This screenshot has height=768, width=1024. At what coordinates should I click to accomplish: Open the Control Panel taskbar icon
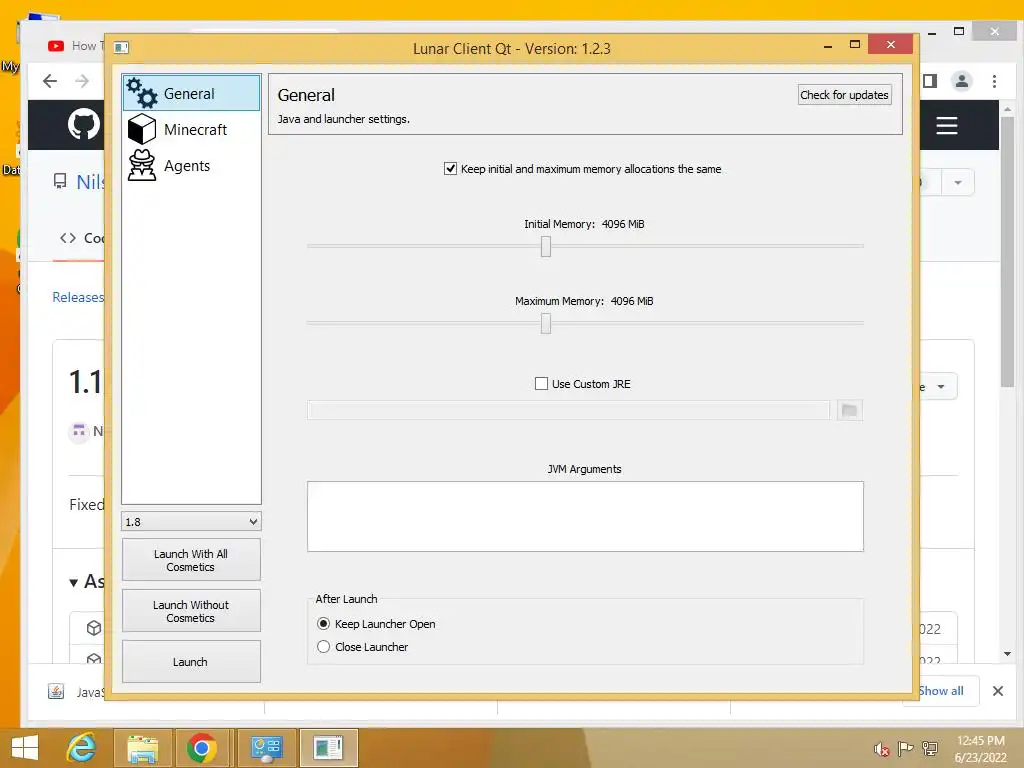point(266,748)
